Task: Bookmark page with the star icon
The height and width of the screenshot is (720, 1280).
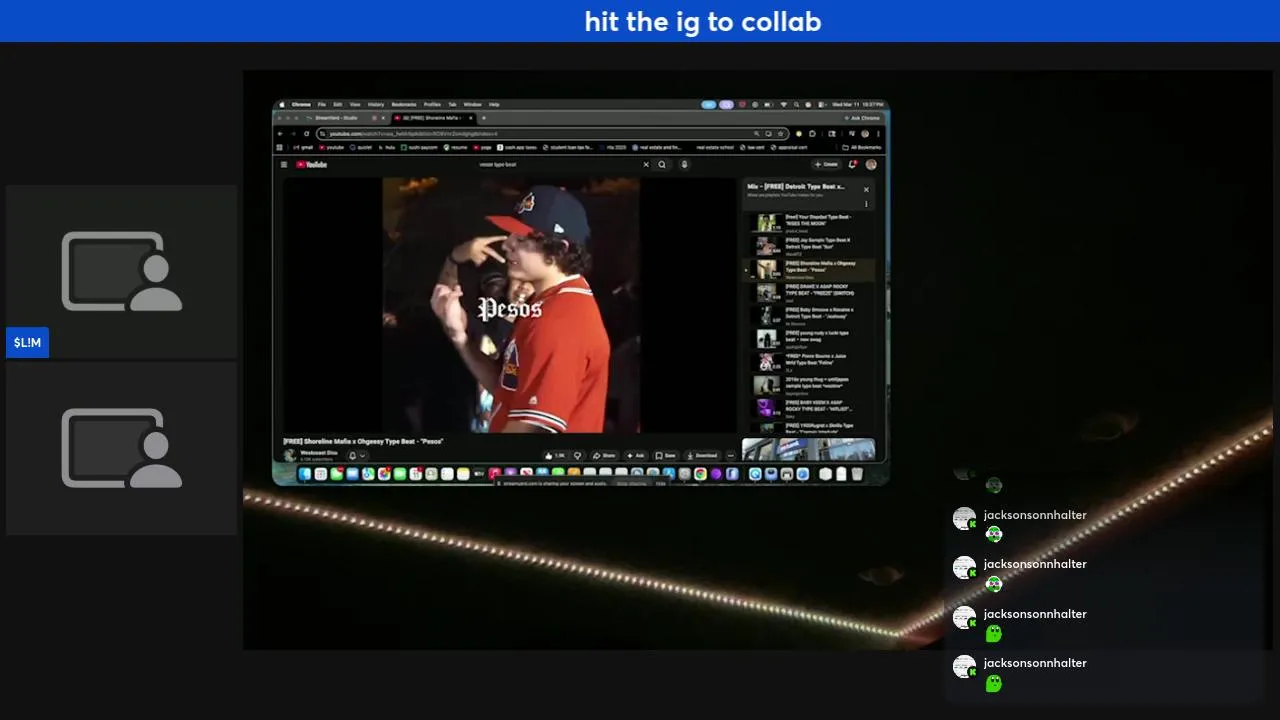Action: tap(781, 134)
